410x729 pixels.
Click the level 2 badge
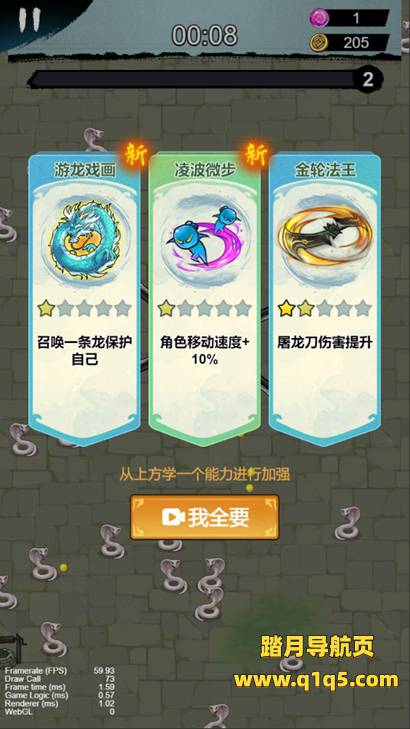(368, 80)
